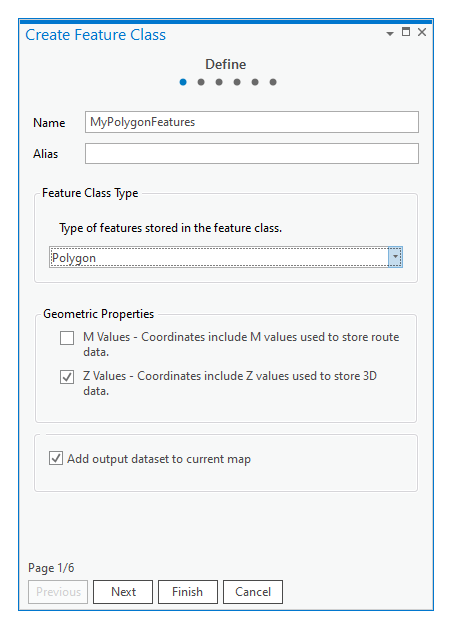Jump to third wizard page dot
453x629 pixels.
[219, 82]
